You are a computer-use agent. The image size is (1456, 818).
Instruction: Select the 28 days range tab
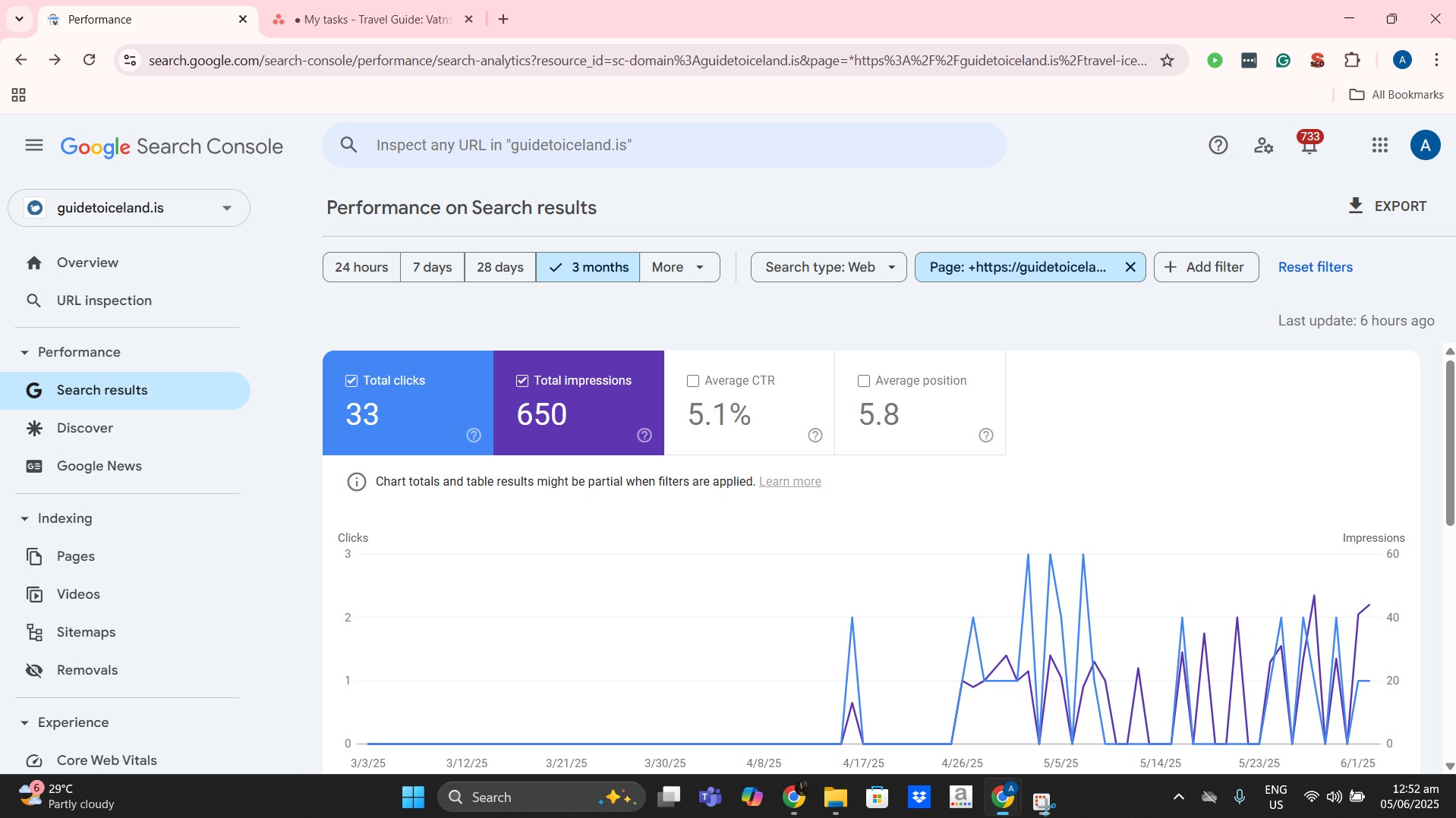[x=500, y=267]
